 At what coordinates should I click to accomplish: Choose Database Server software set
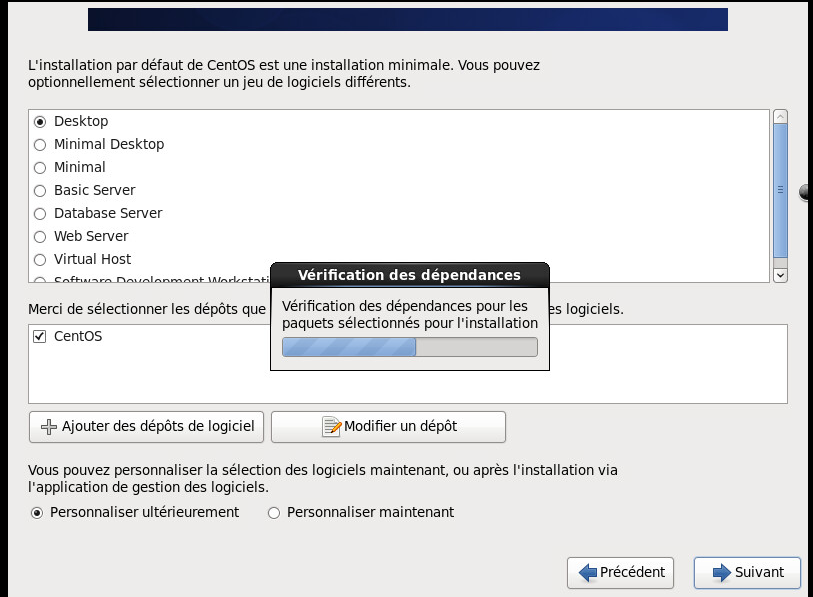(x=40, y=213)
